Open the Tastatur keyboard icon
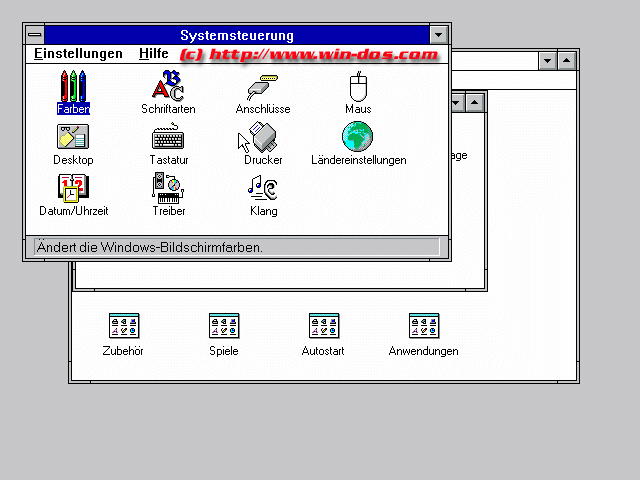 pos(168,137)
